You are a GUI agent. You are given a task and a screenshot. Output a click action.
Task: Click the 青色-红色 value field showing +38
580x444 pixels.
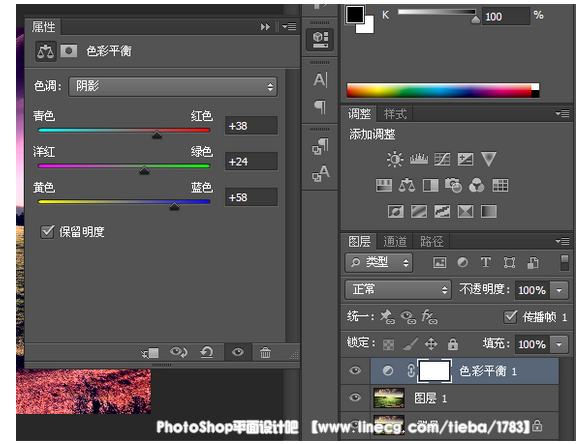click(x=251, y=126)
